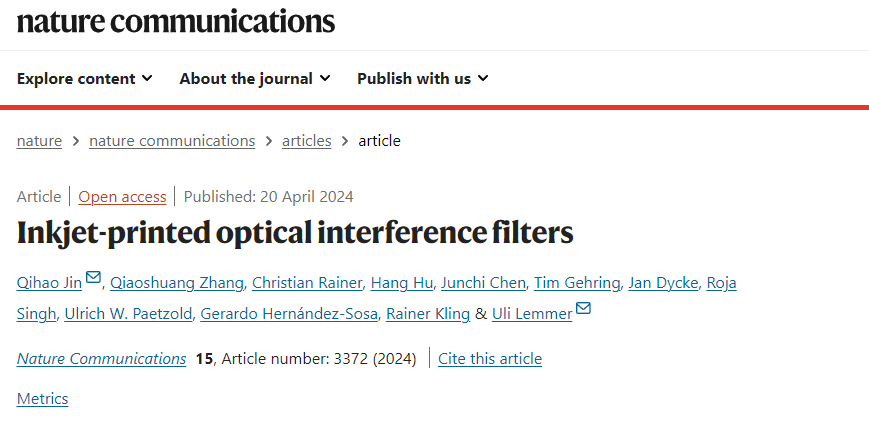Image resolution: width=869 pixels, height=423 pixels.
Task: Click the italic Nature Communications journal link
Action: click(x=101, y=359)
